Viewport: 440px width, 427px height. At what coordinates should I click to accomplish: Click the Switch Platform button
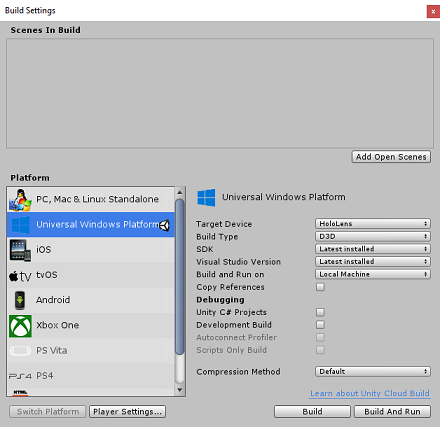click(x=48, y=412)
